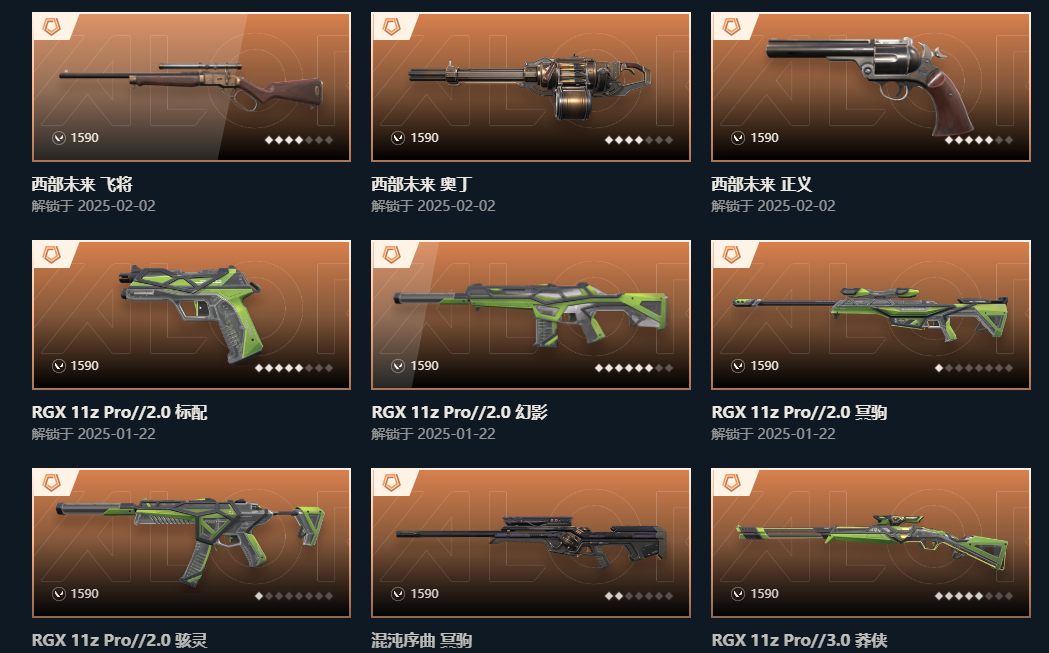
Task: Click the RGX 11z Pro//3.0 莽侠 title
Action: point(799,640)
